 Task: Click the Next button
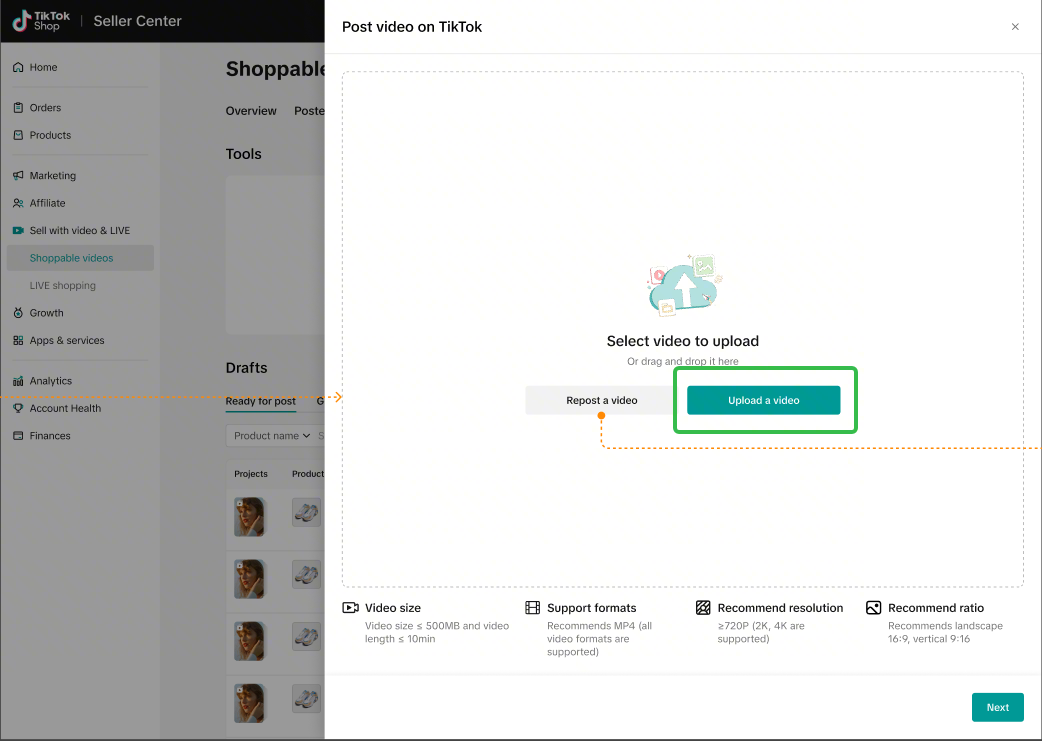(x=997, y=707)
